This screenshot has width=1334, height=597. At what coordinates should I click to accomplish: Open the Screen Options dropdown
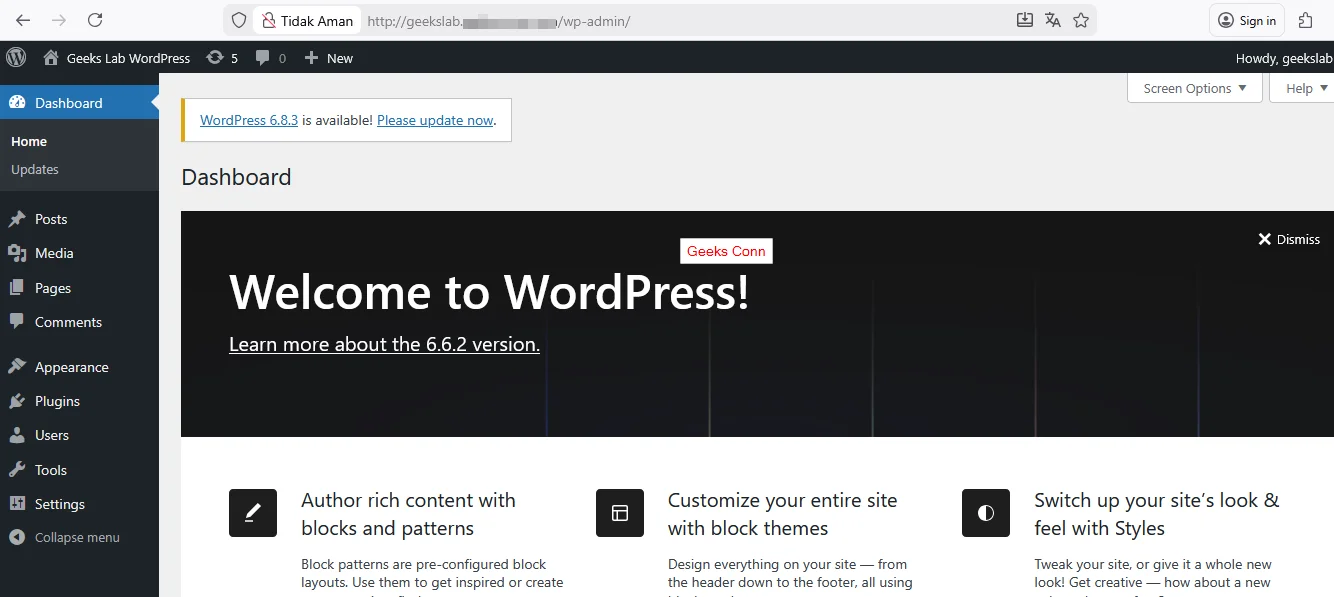point(1194,88)
